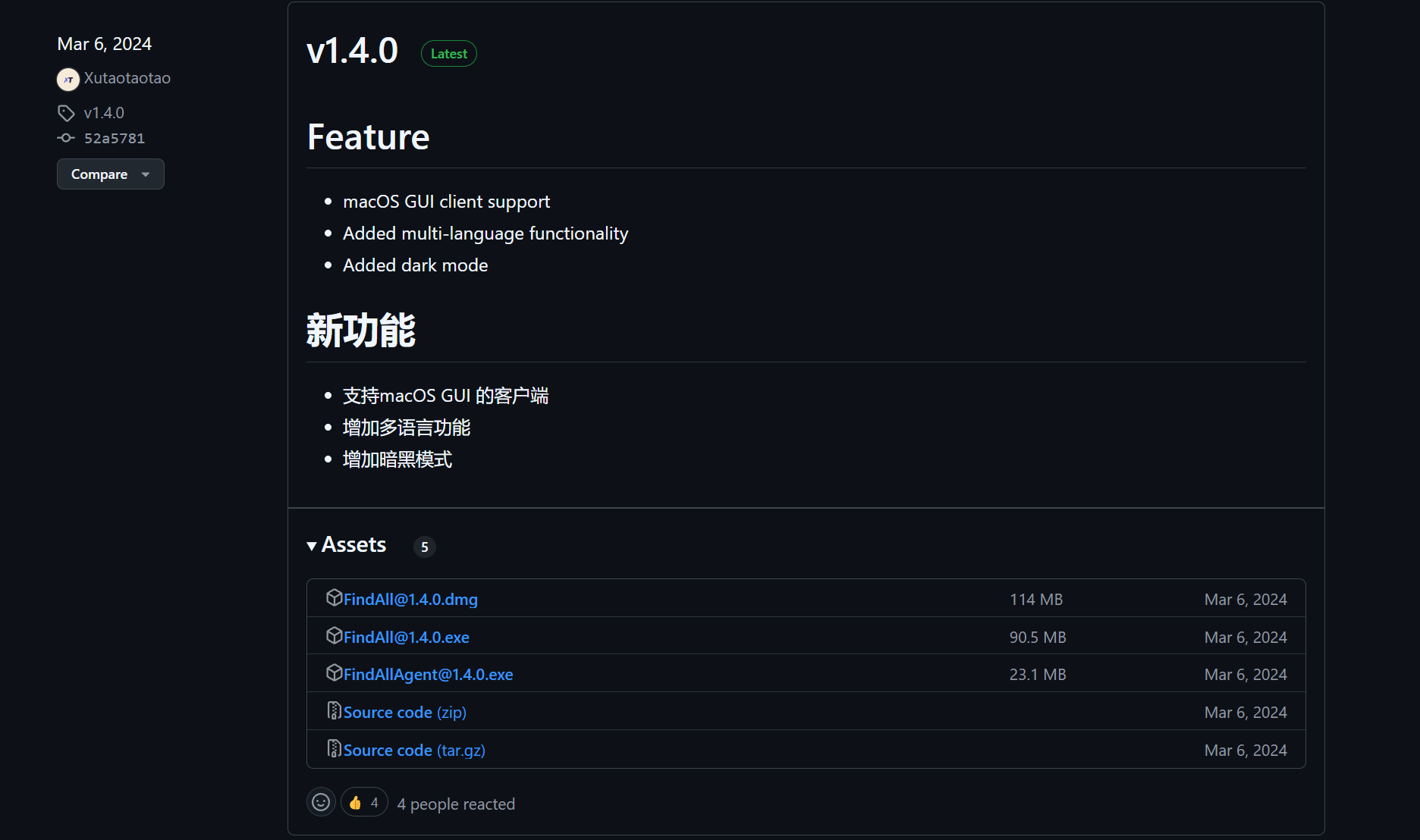
Task: Click '4 people reacted' text
Action: pyautogui.click(x=456, y=804)
